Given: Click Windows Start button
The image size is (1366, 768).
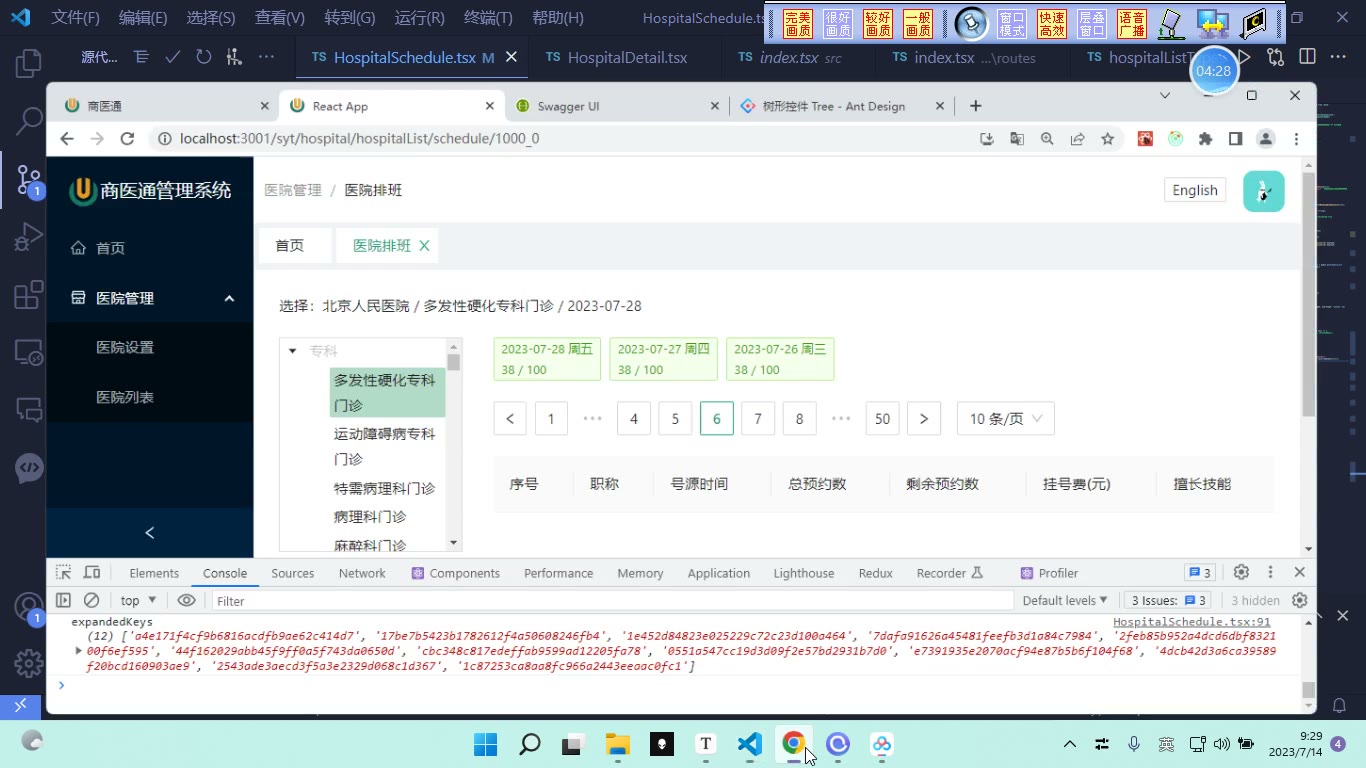Looking at the screenshot, I should [485, 743].
